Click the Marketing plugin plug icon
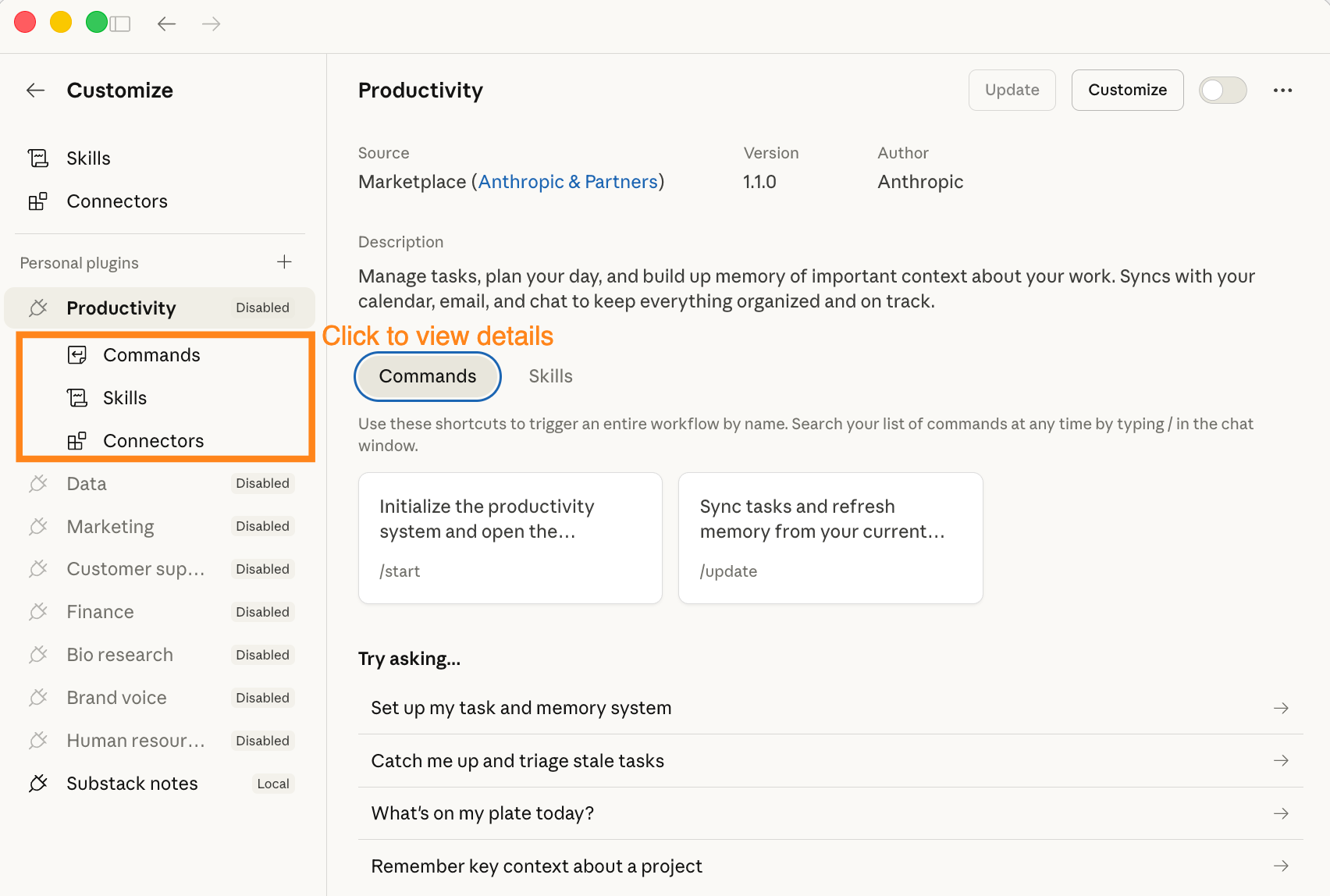 tap(38, 527)
